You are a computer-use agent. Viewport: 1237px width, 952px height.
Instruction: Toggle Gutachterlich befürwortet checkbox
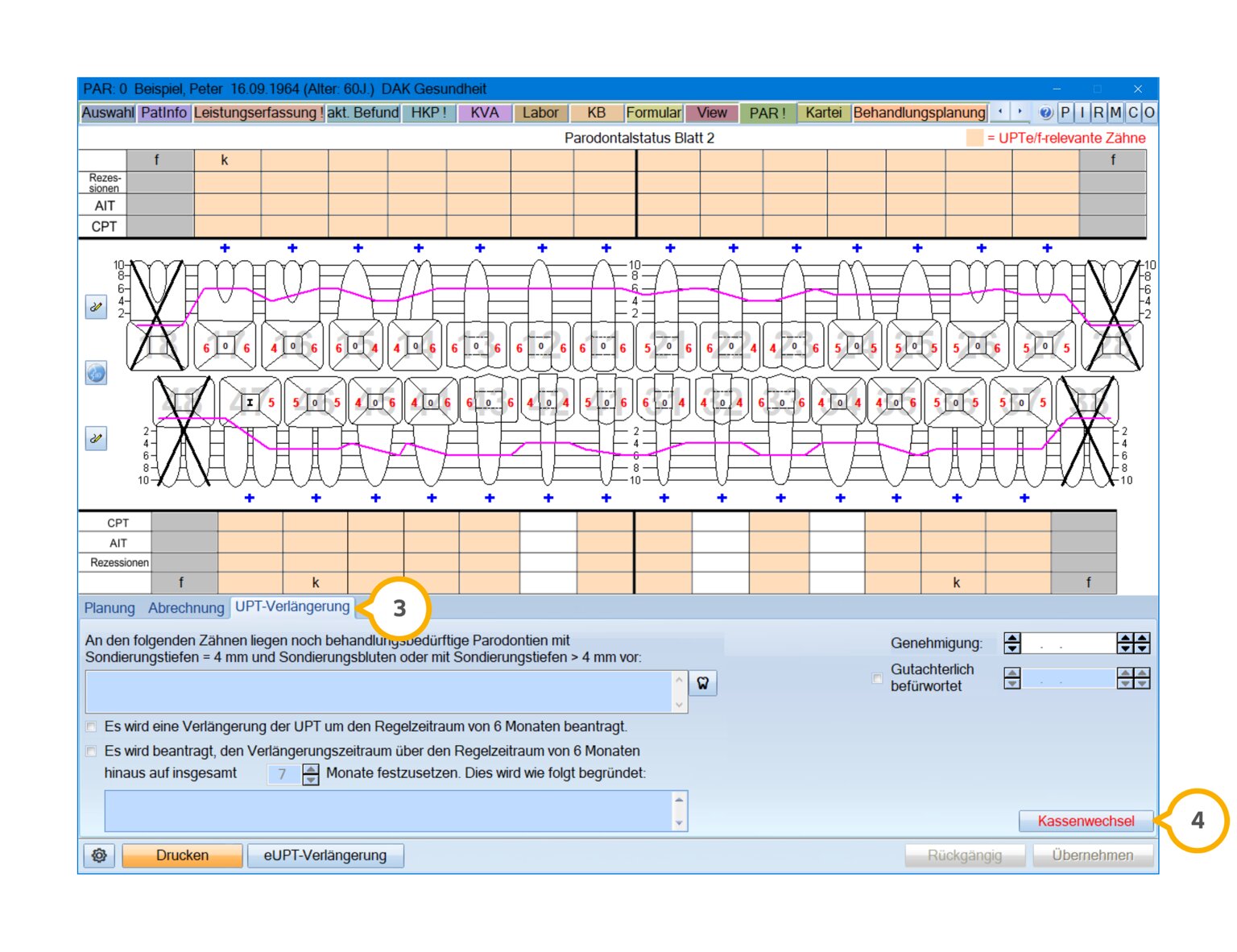point(877,678)
